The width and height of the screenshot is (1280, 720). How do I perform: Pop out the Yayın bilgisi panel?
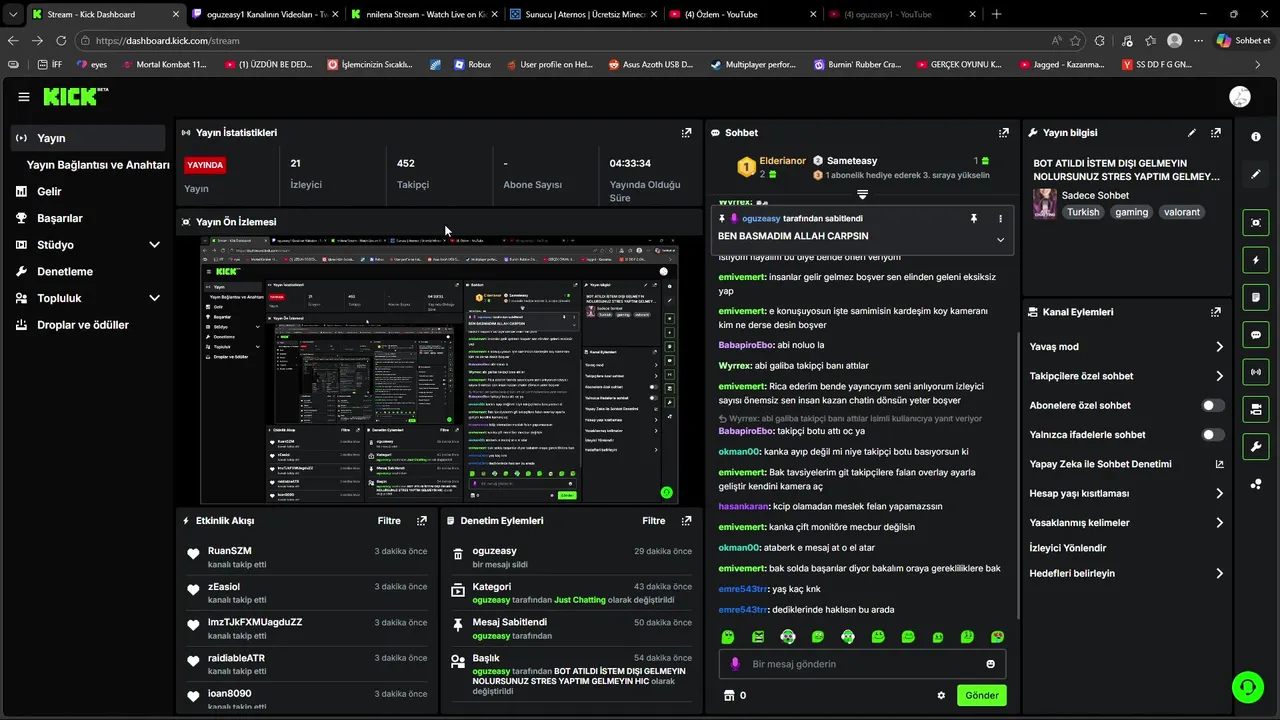click(x=1216, y=132)
